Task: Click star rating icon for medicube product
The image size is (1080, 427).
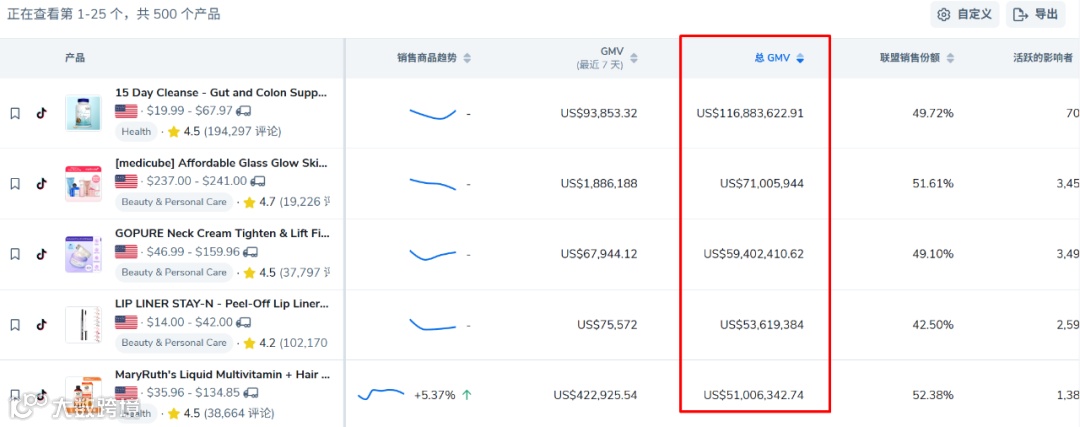Action: click(x=249, y=202)
